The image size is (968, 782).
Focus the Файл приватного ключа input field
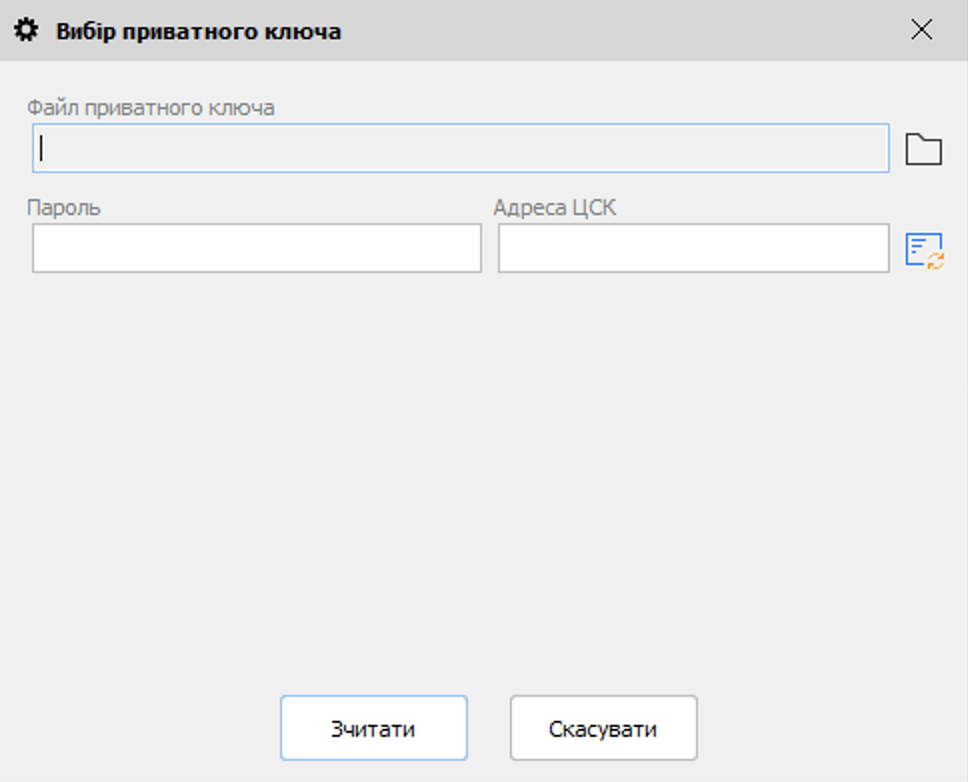coord(460,148)
